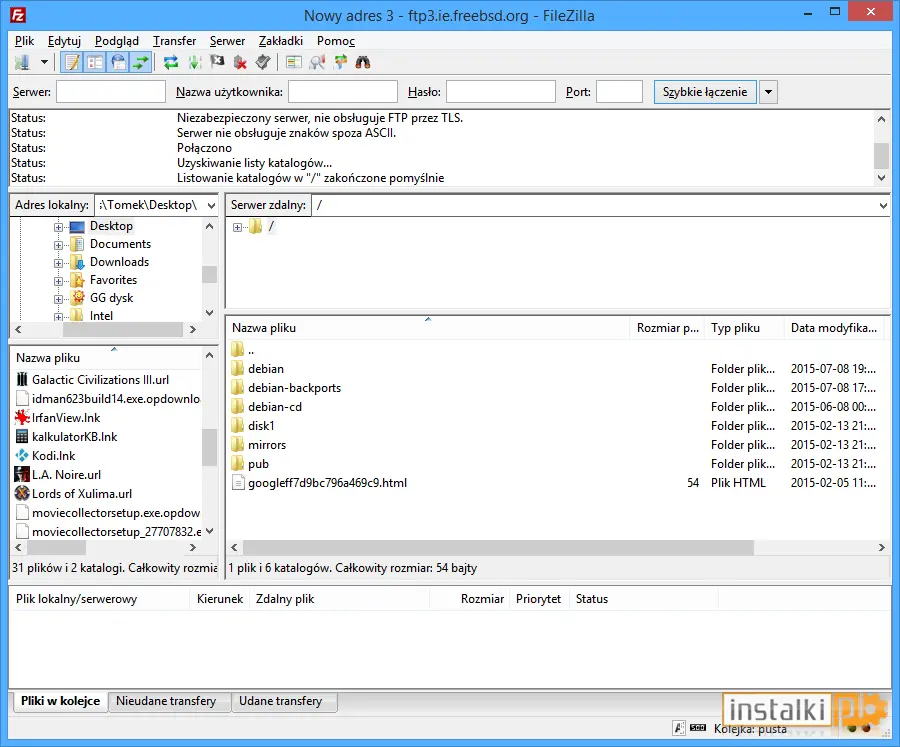
Task: Refresh the file and folder lists
Action: pos(170,62)
